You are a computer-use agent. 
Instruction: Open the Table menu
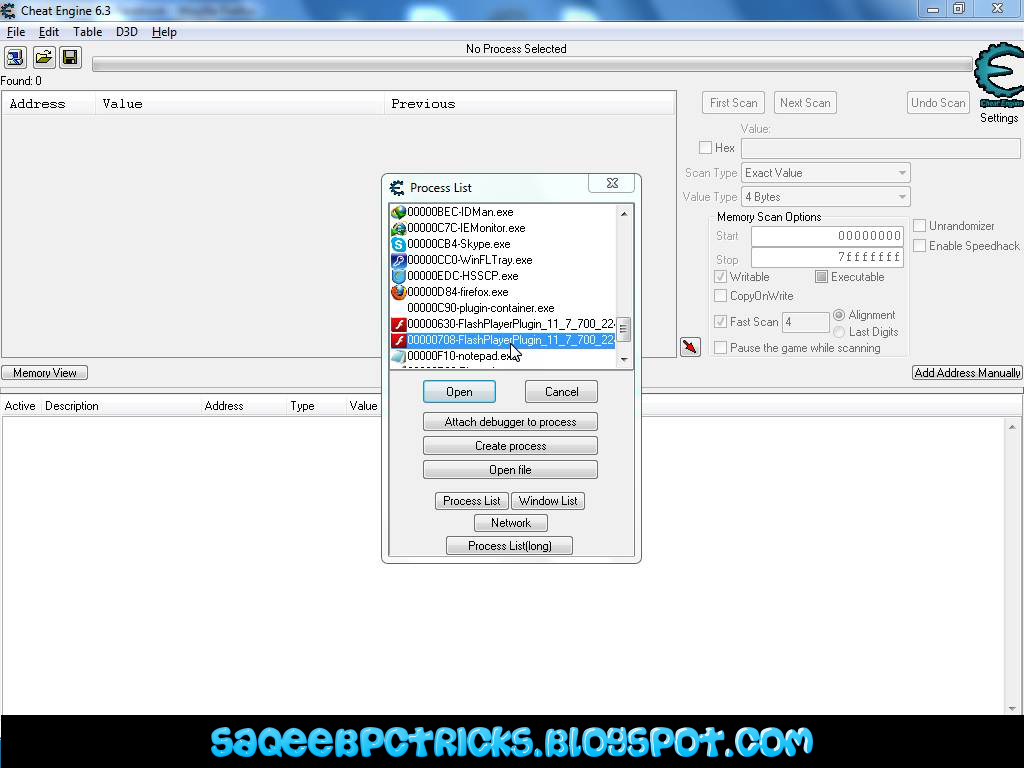[x=88, y=32]
